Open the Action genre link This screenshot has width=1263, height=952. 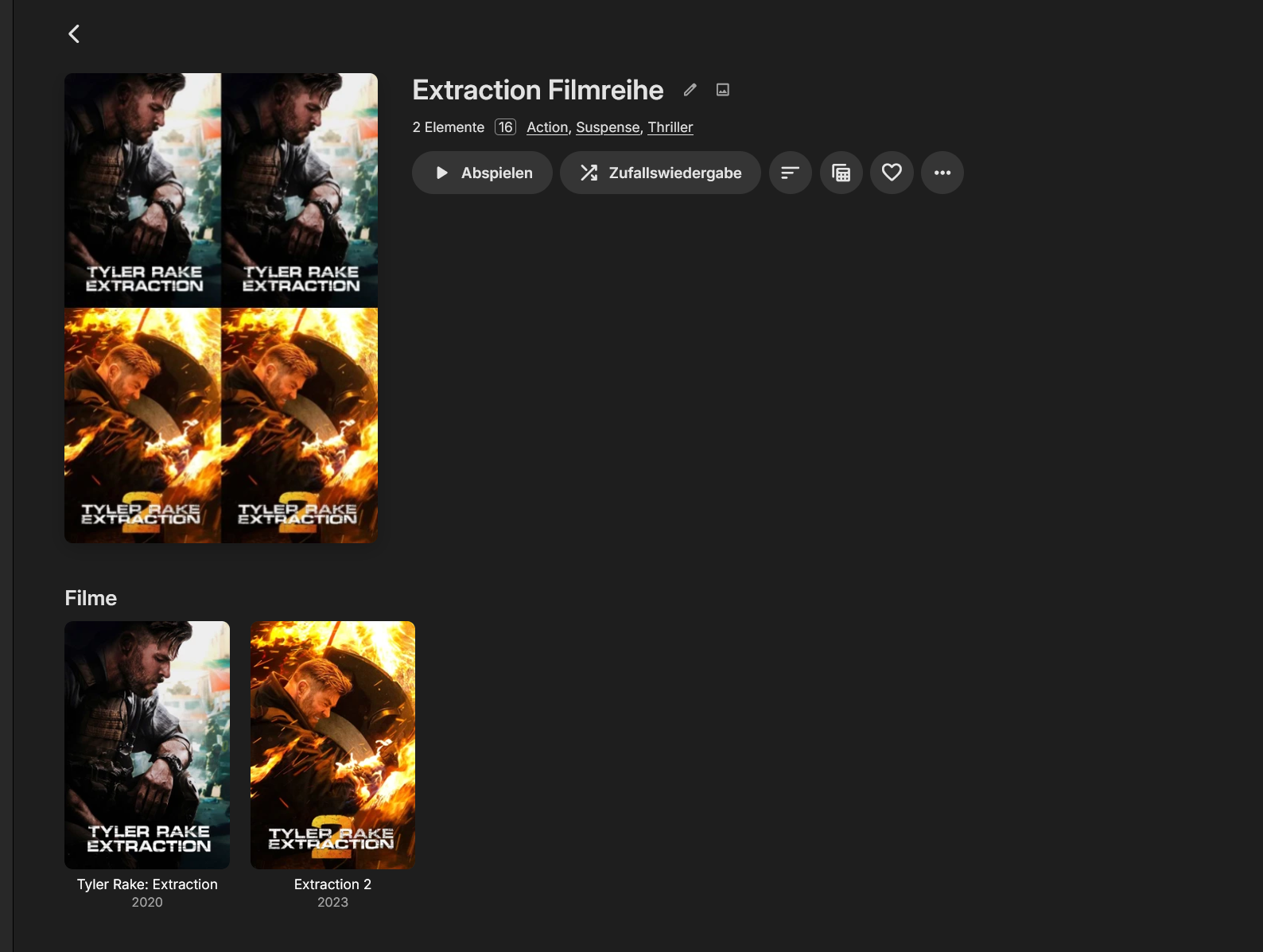pyautogui.click(x=547, y=127)
